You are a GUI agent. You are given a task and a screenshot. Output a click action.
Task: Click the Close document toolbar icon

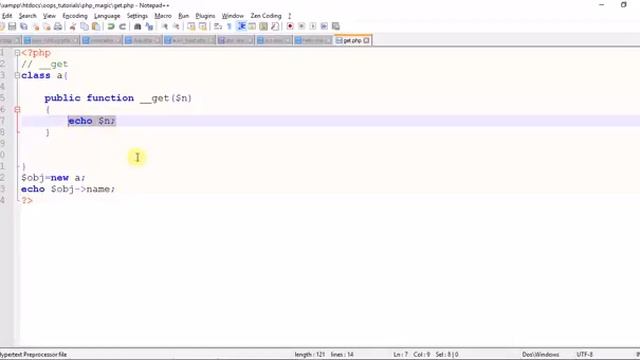pyautogui.click(x=36, y=27)
